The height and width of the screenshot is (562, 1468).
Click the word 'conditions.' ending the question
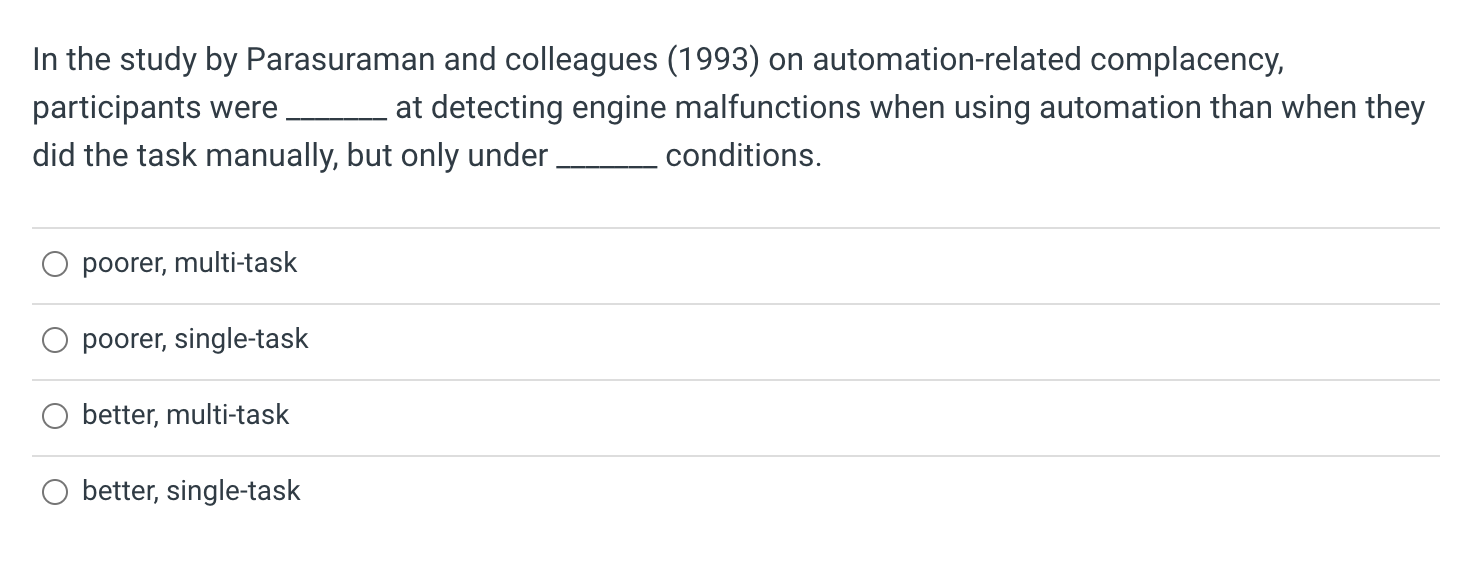pyautogui.click(x=743, y=156)
